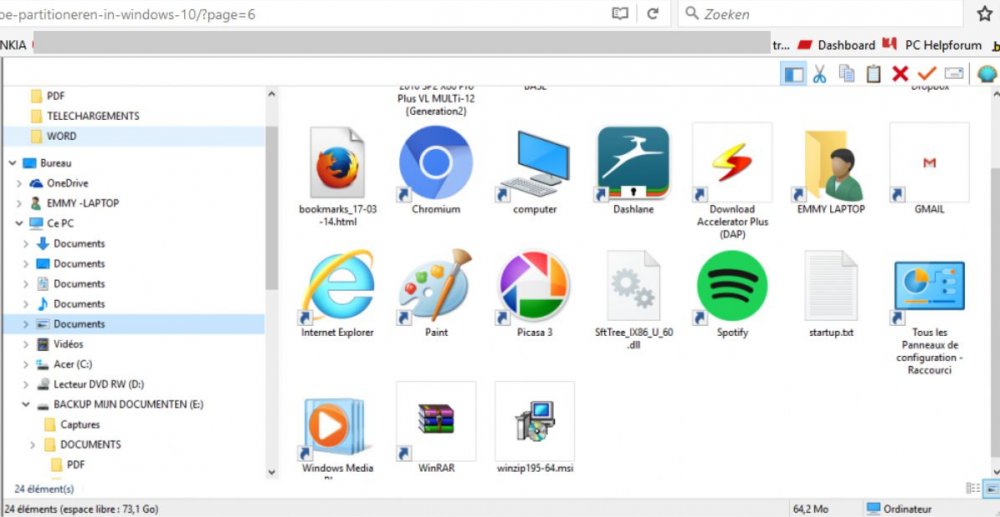Select the WORD folder in tree
This screenshot has height=517, width=1000.
61,136
